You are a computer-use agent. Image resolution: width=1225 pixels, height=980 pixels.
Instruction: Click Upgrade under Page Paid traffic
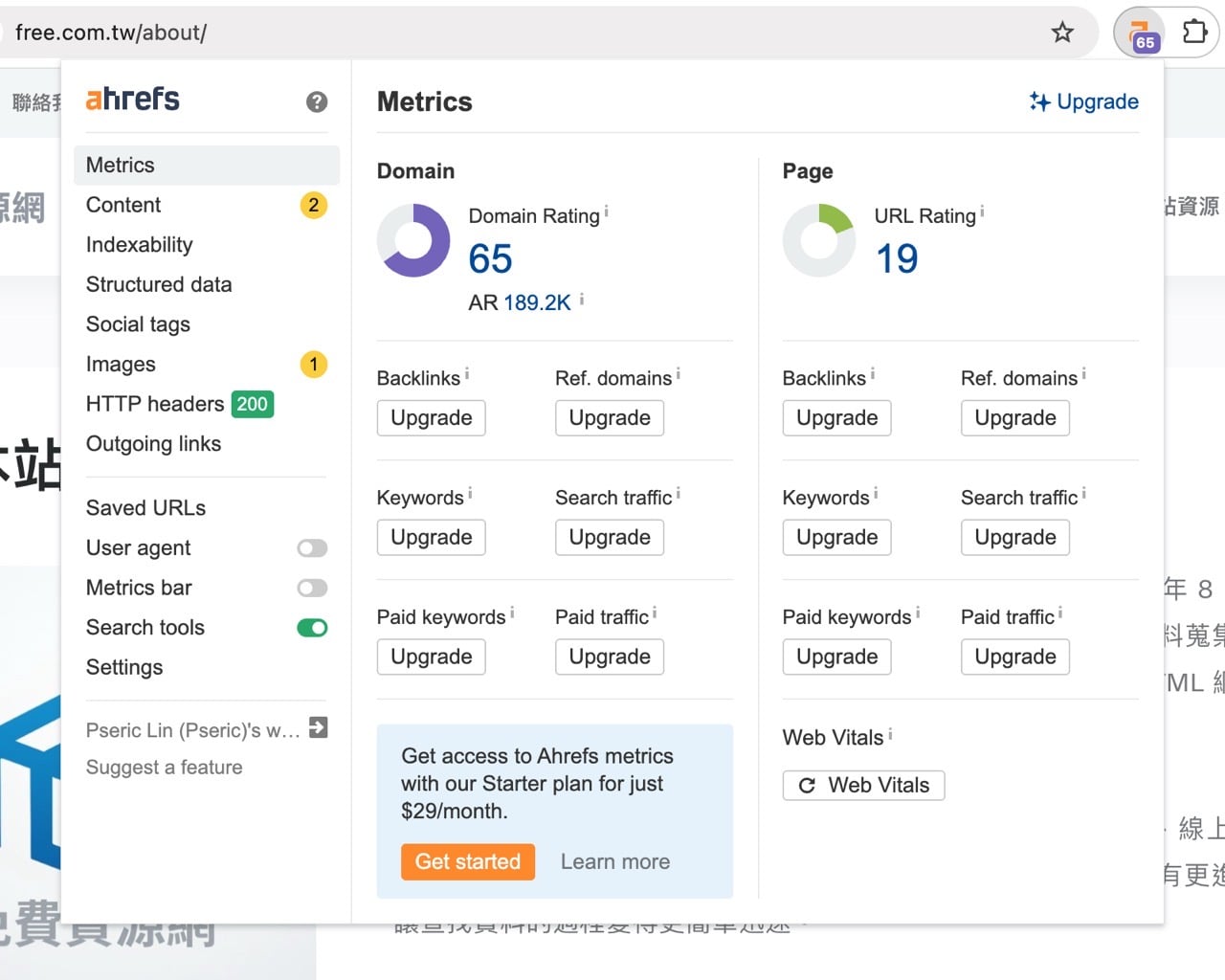pos(1015,657)
